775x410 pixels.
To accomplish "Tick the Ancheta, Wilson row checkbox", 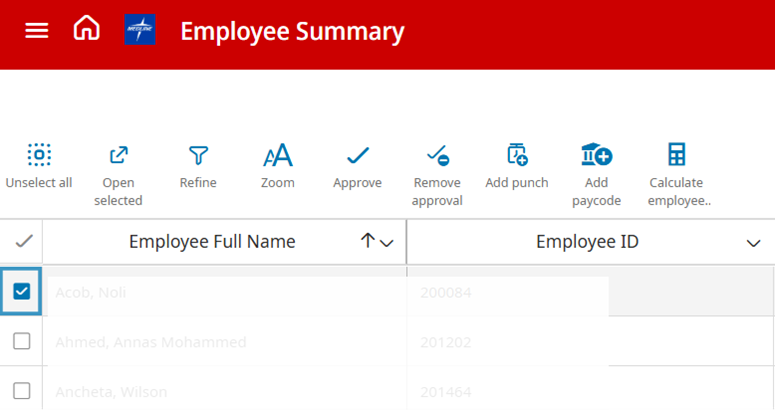I will click(x=22, y=391).
